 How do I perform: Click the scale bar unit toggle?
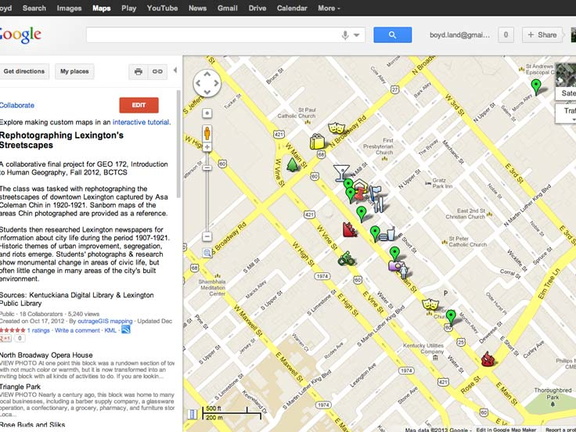(x=232, y=413)
